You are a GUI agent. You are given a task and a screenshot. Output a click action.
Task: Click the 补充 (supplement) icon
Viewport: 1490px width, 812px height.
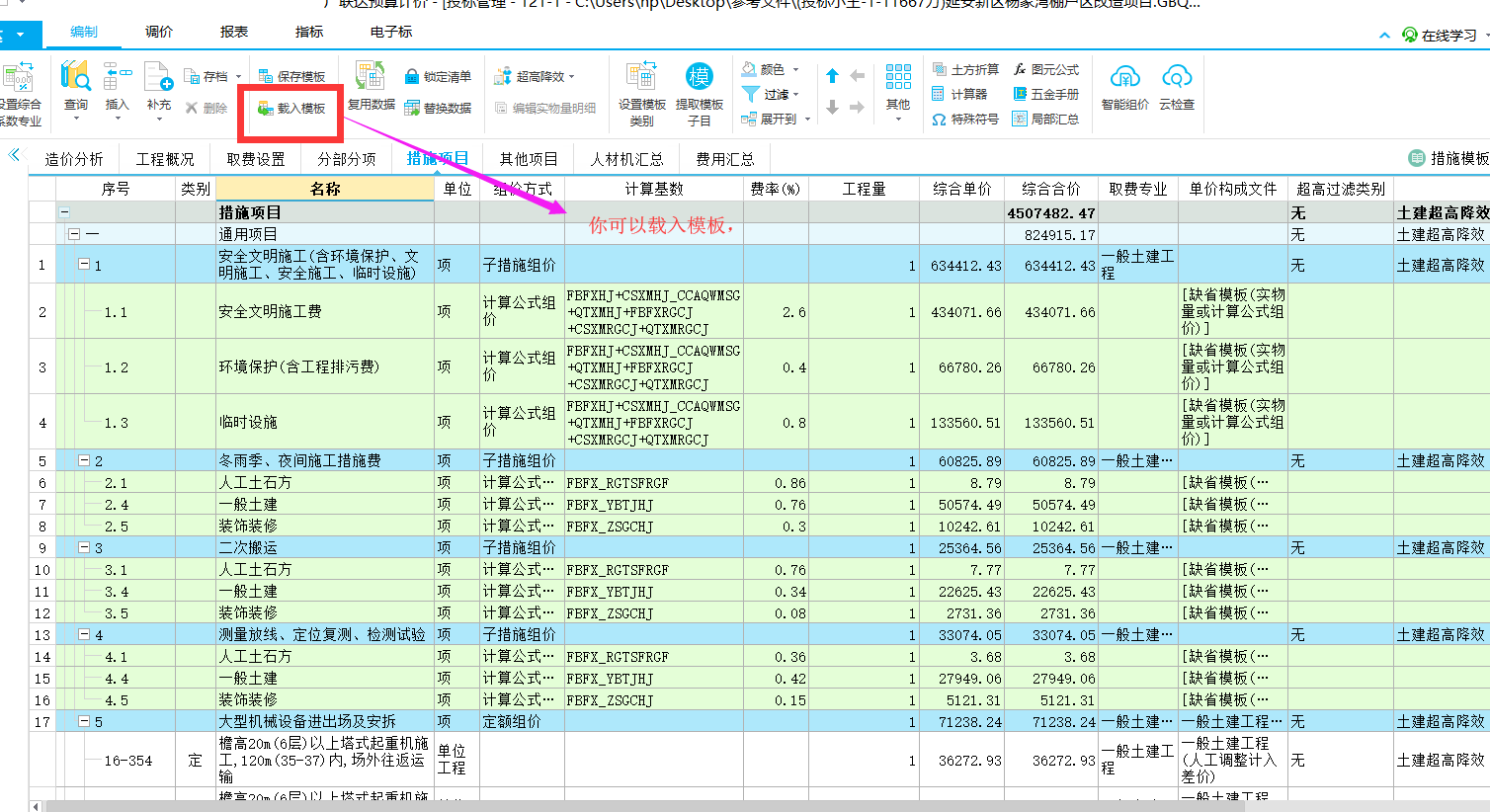tap(158, 77)
